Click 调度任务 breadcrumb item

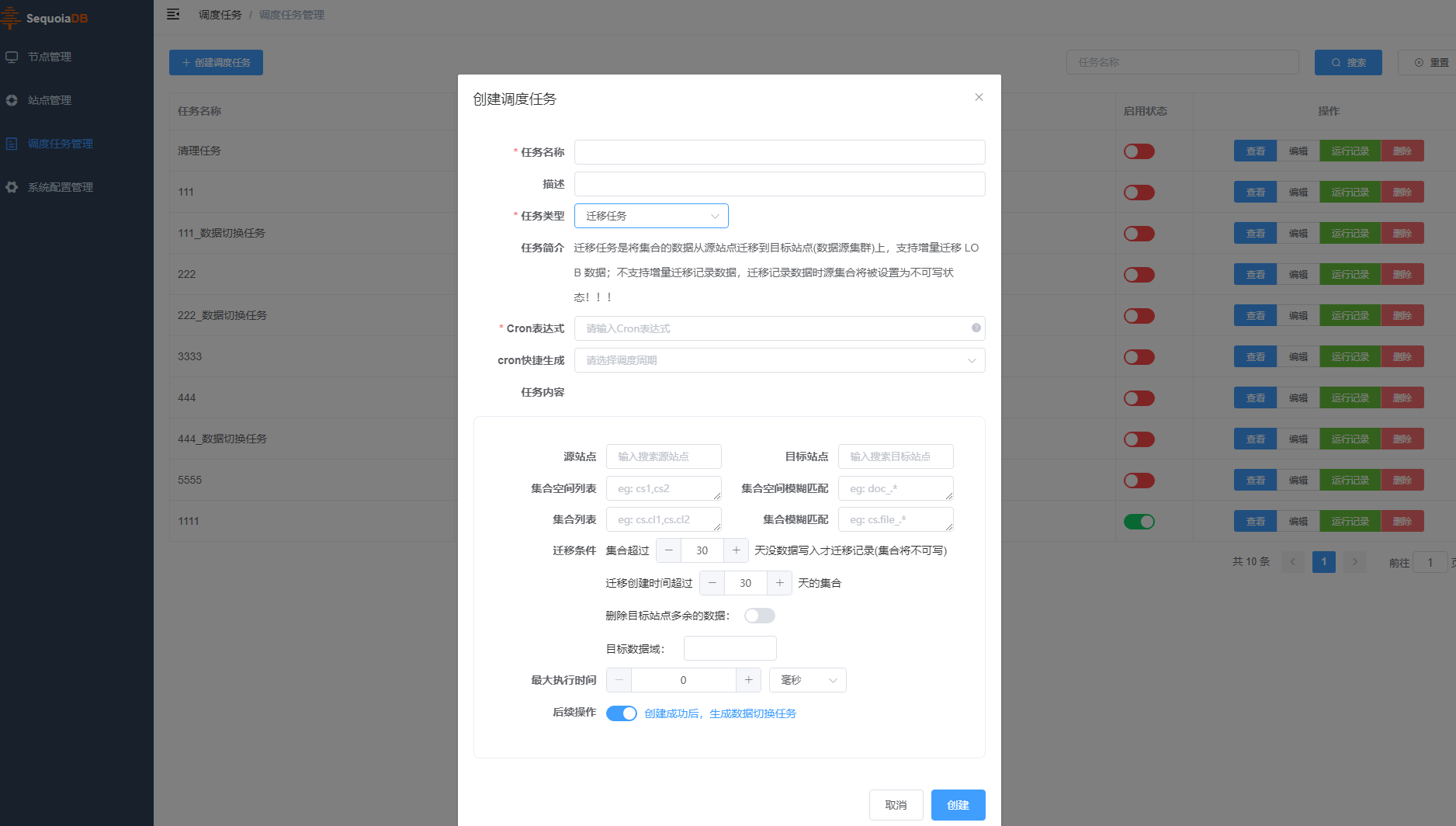[220, 15]
